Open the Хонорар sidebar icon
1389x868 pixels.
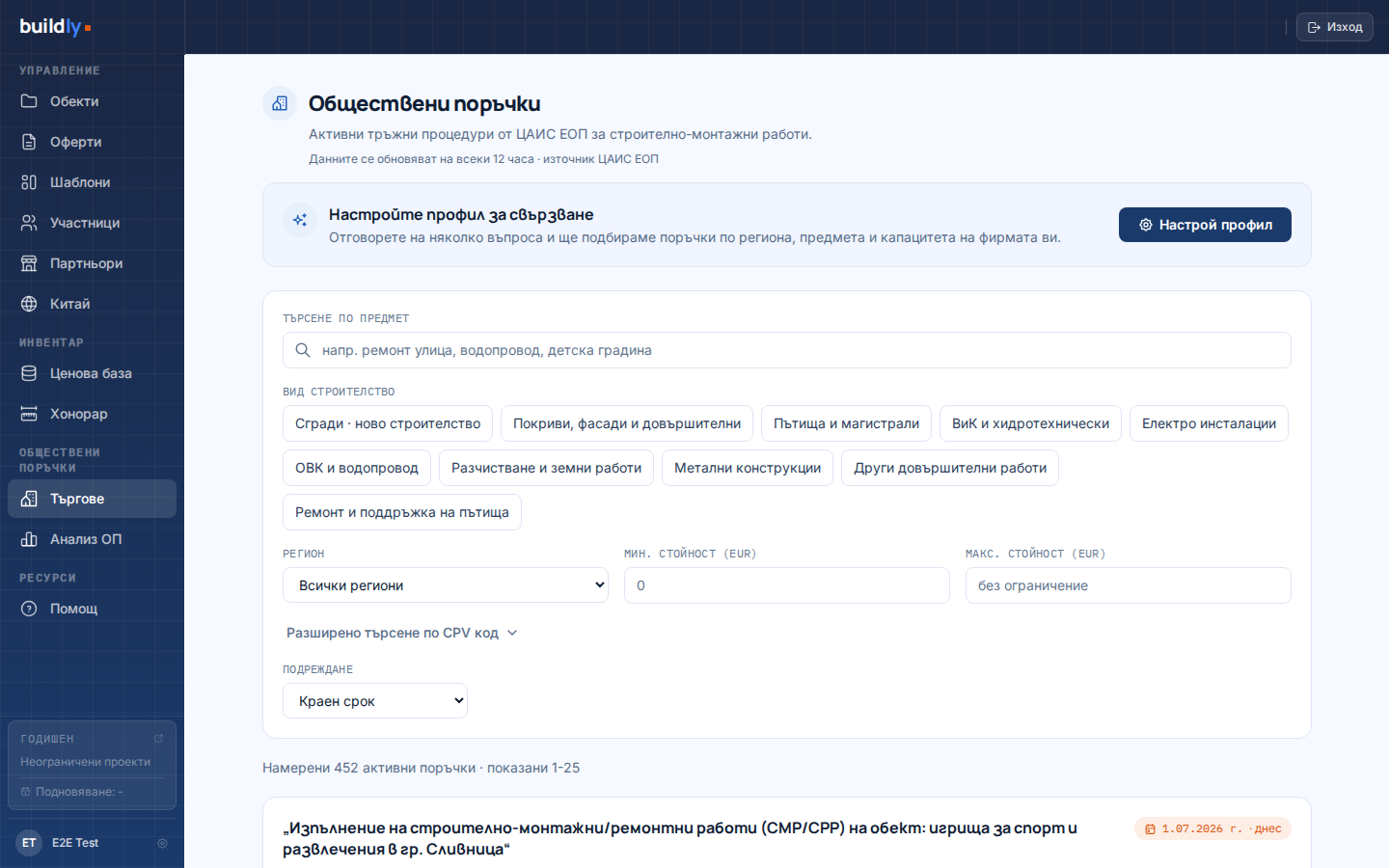tap(29, 414)
